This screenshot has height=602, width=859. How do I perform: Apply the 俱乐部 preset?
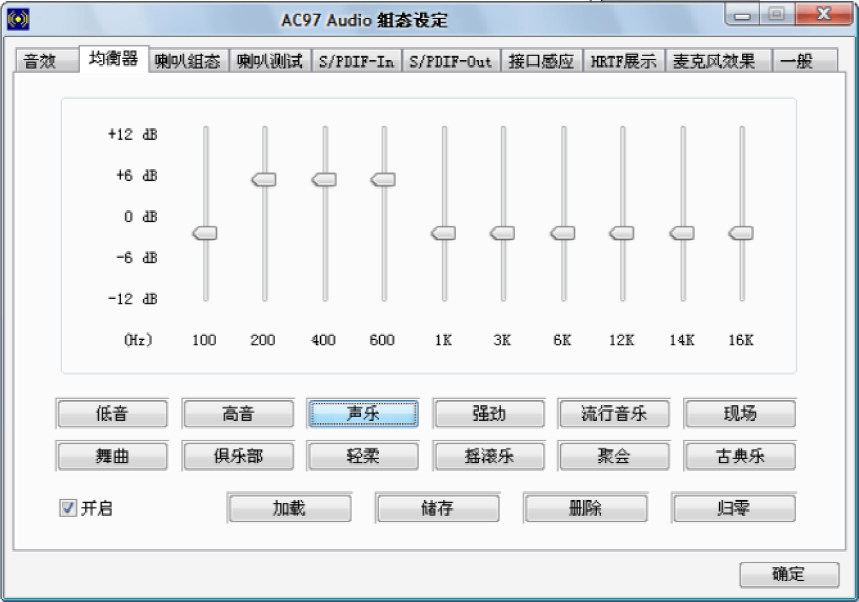tap(238, 456)
